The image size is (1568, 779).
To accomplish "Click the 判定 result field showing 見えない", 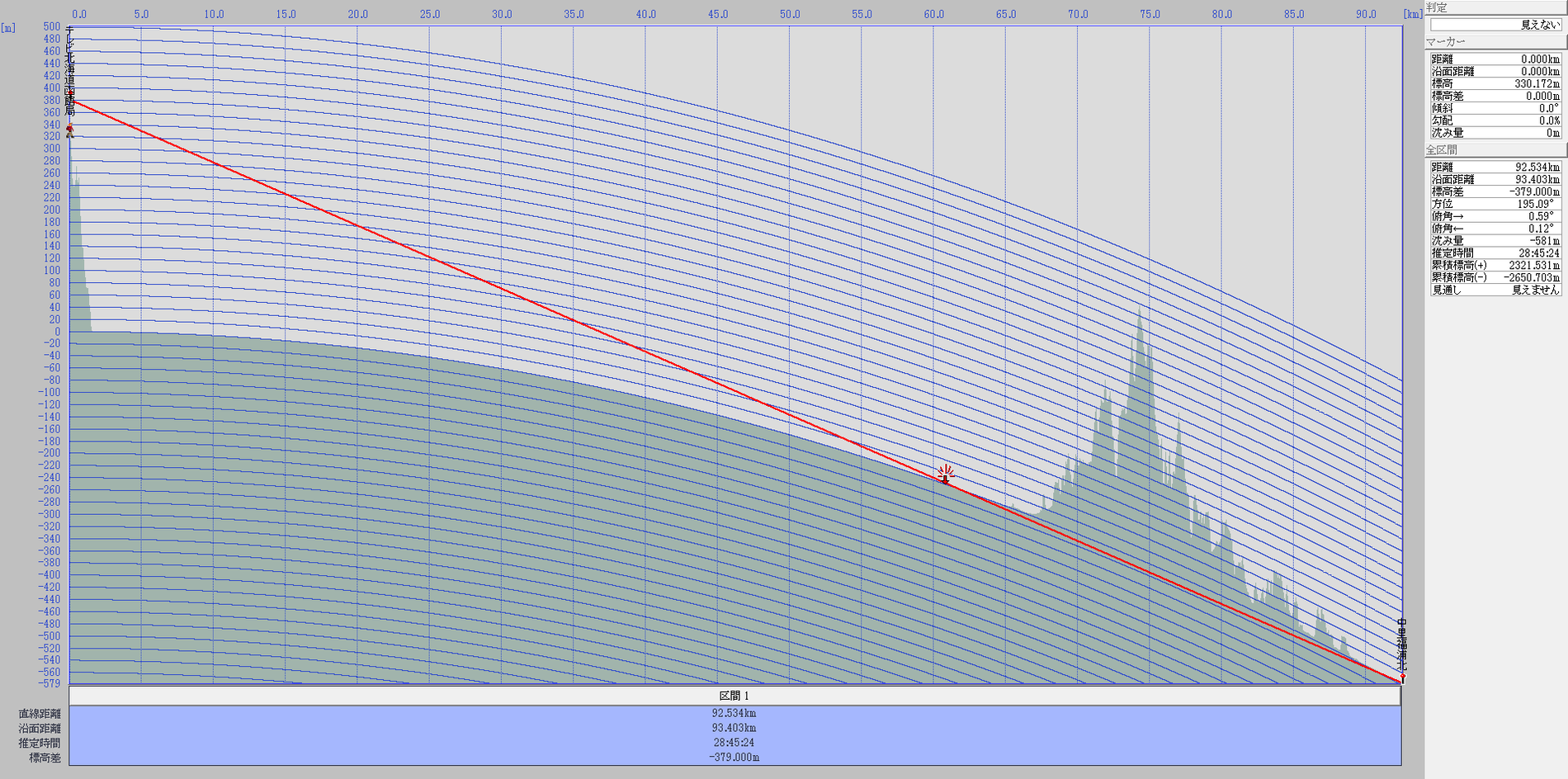I will coord(1495,25).
